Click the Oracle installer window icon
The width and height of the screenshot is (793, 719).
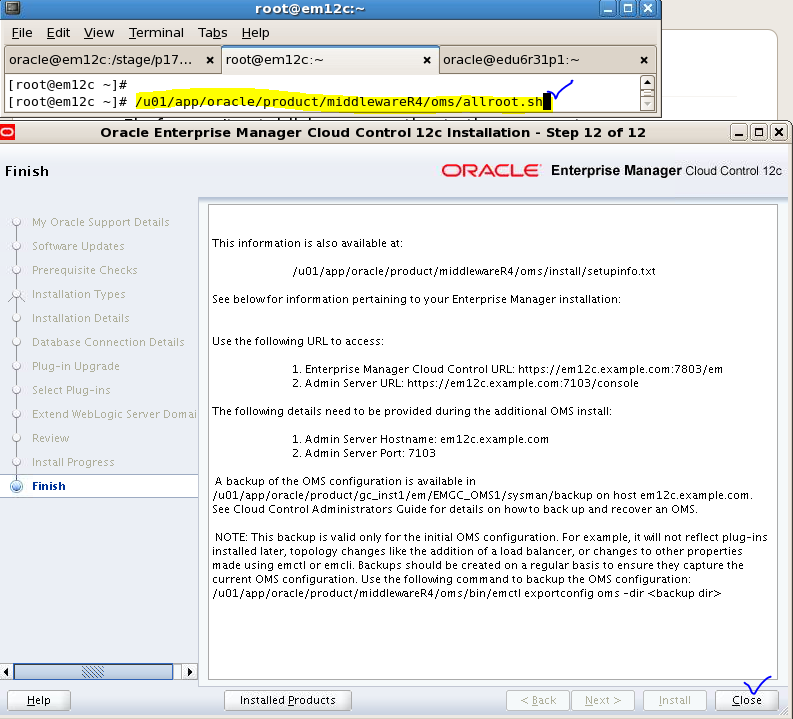(8, 132)
